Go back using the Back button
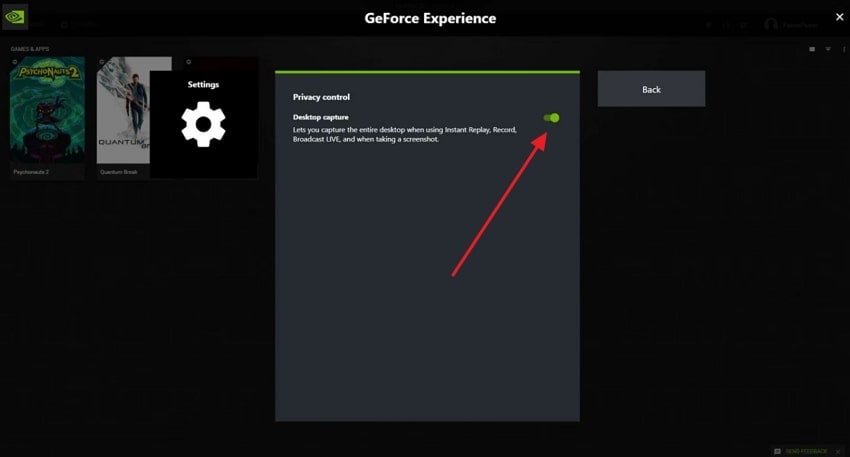 coord(651,89)
